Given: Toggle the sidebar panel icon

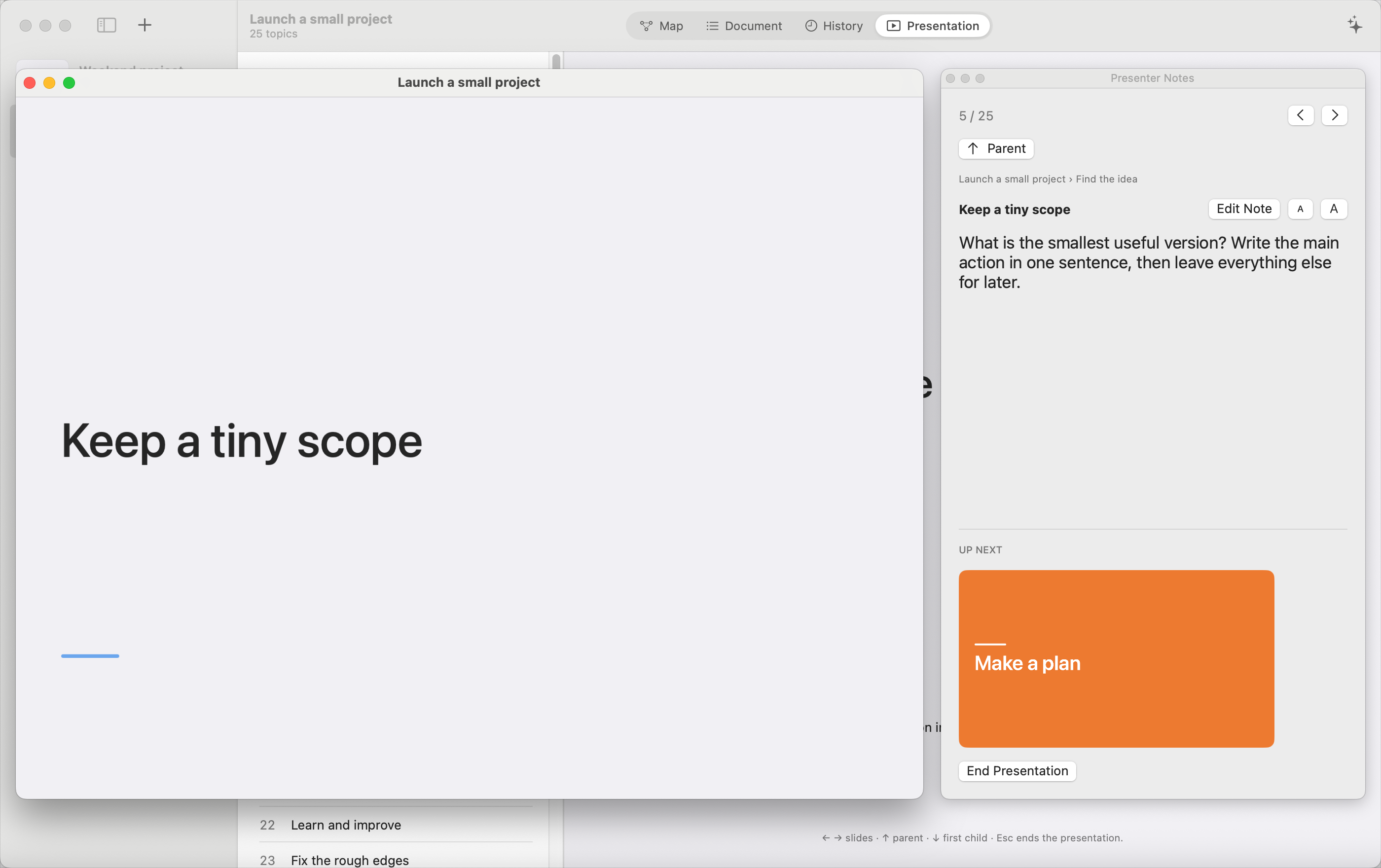Looking at the screenshot, I should click(x=107, y=25).
